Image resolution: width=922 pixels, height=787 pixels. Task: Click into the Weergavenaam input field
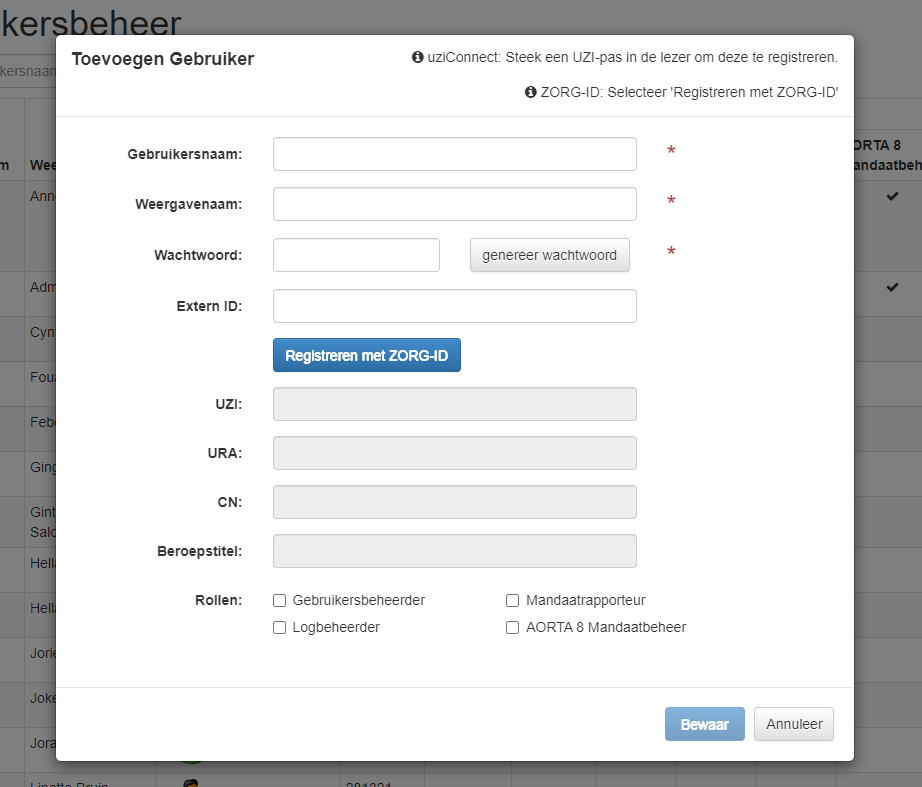click(x=454, y=204)
